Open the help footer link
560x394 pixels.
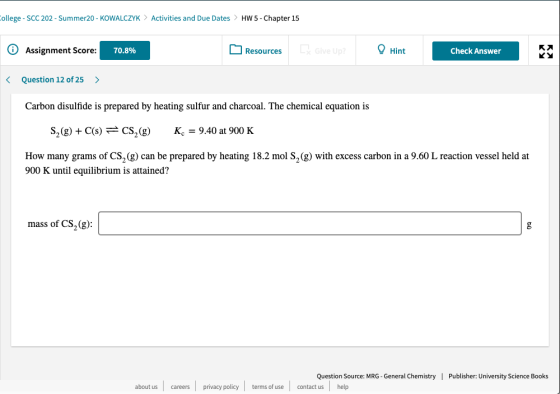[x=342, y=386]
